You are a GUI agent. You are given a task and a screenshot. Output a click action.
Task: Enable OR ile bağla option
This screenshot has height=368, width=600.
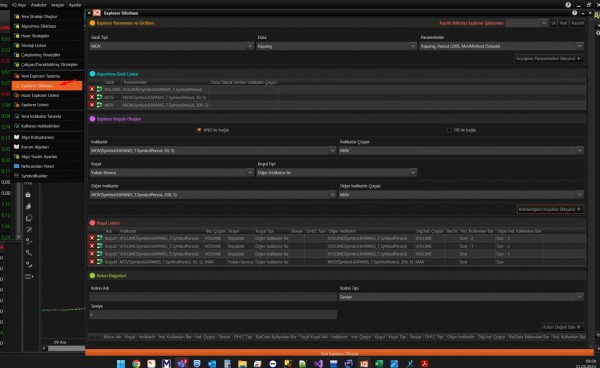click(449, 130)
